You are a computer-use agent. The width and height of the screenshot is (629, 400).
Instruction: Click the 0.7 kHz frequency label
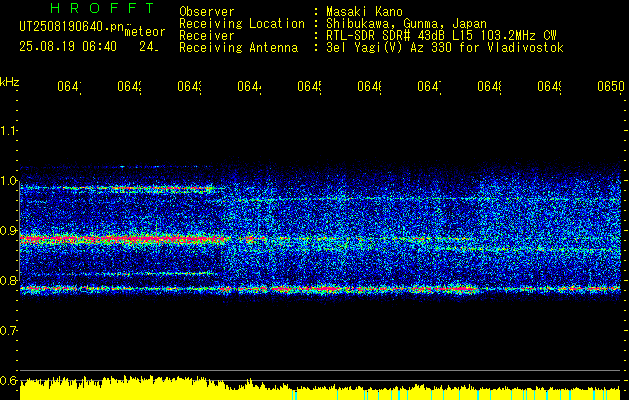(x=8, y=330)
